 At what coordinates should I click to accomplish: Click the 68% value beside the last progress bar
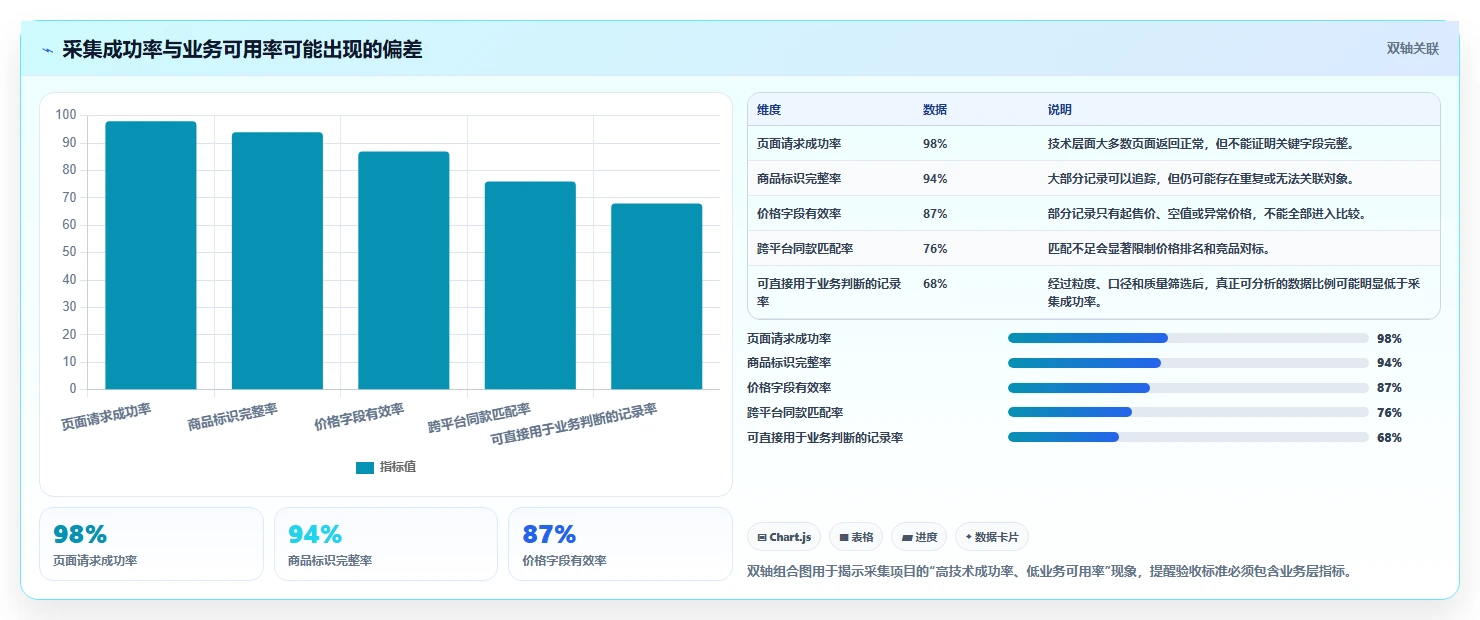pos(1389,438)
